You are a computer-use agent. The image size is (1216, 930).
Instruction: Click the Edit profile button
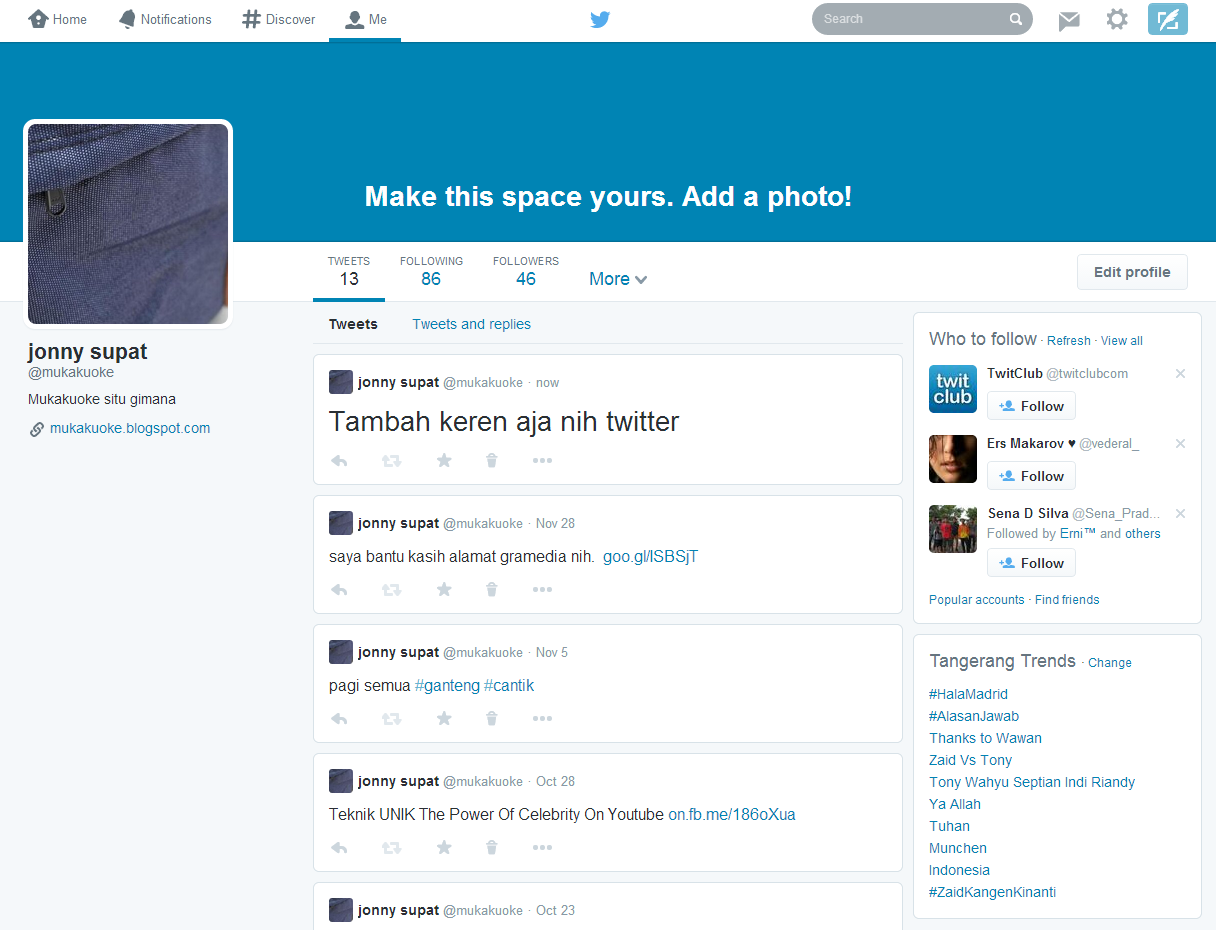point(1131,271)
